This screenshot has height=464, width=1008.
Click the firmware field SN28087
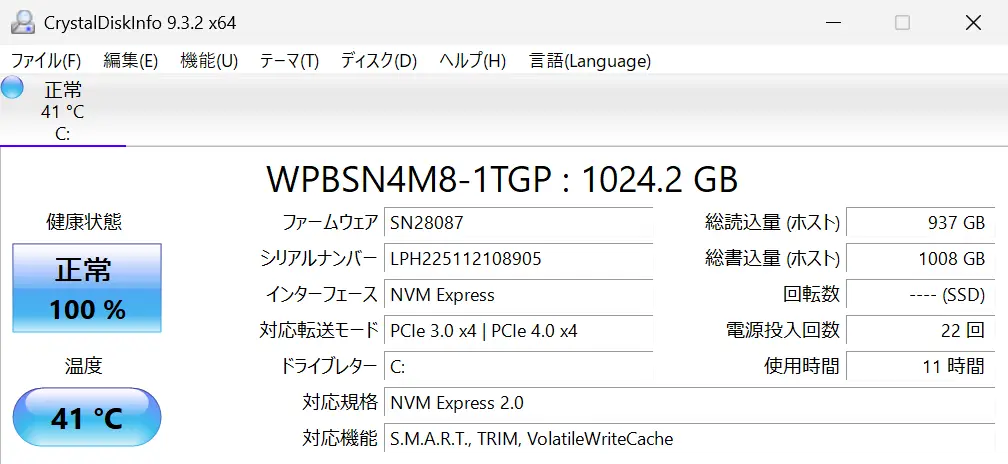[518, 223]
